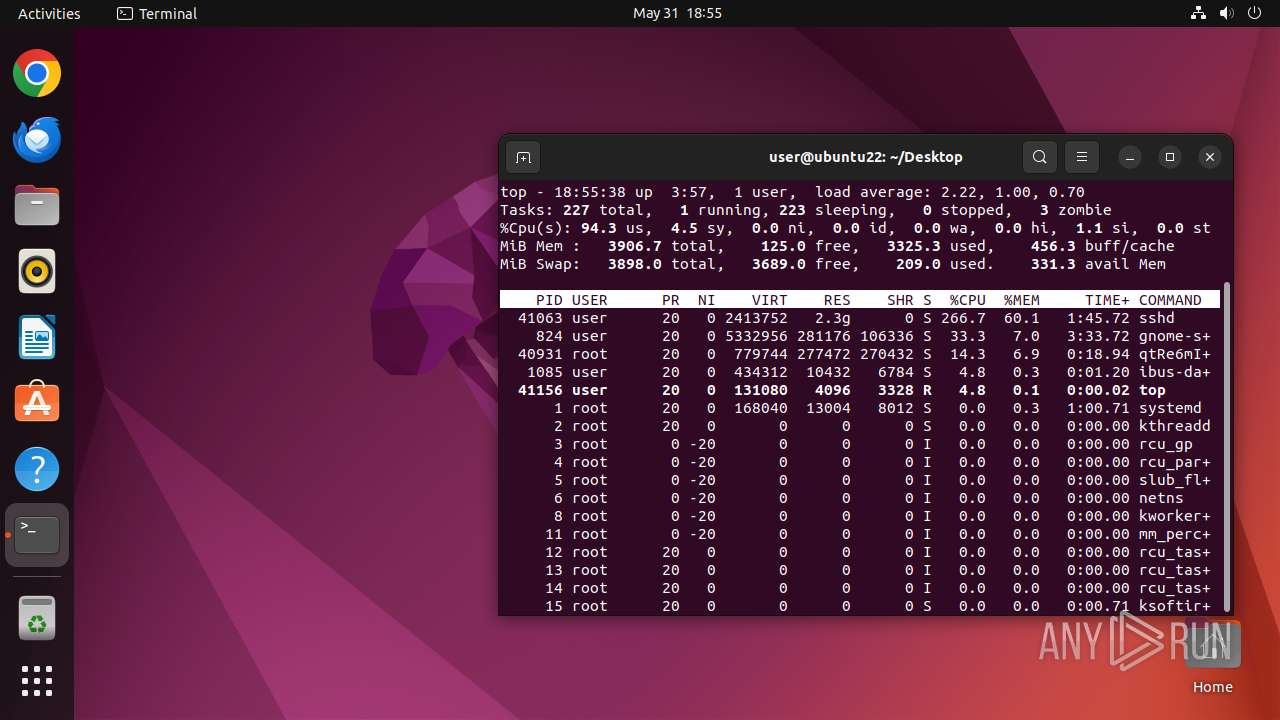Close the terminal window

1210,157
